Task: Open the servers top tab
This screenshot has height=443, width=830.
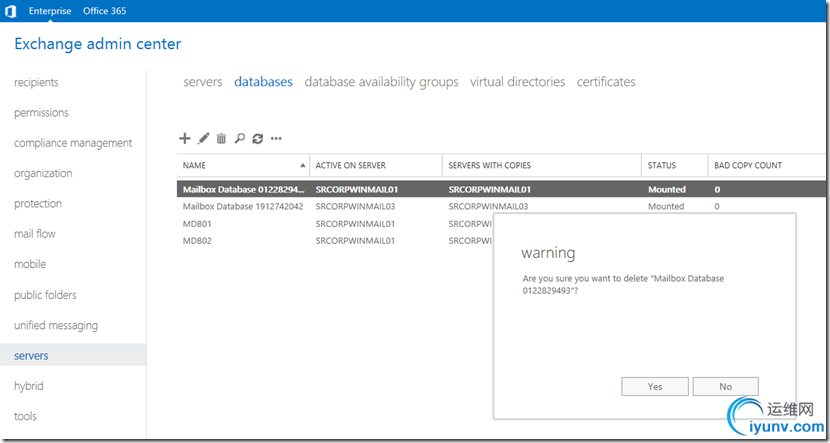Action: pos(203,82)
